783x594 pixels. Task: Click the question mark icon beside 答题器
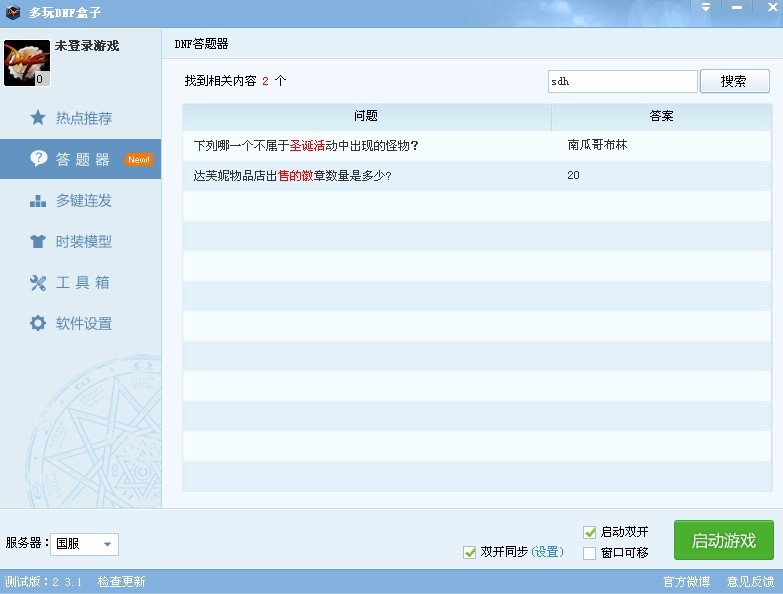38,159
